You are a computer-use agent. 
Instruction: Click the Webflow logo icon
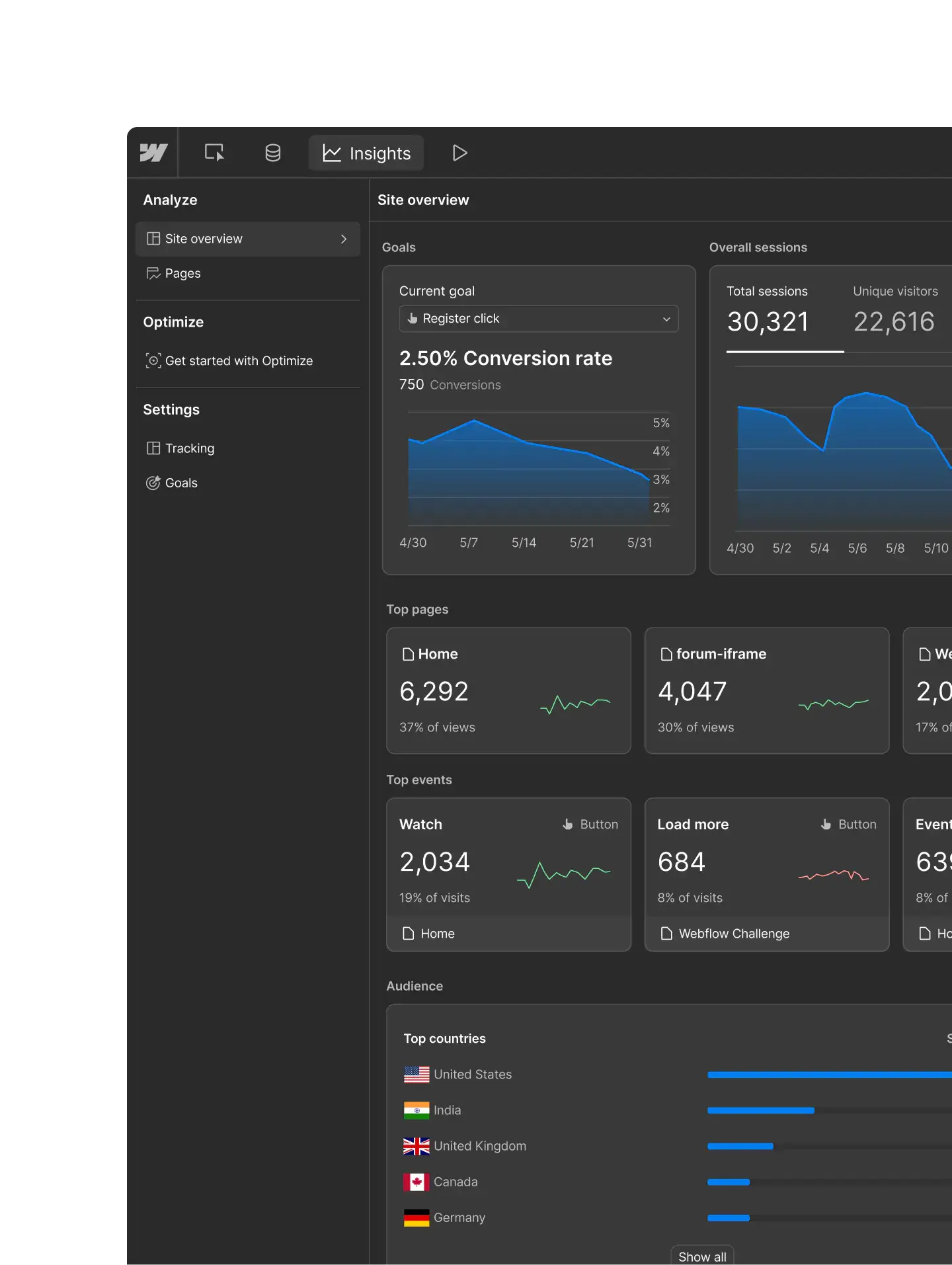153,153
